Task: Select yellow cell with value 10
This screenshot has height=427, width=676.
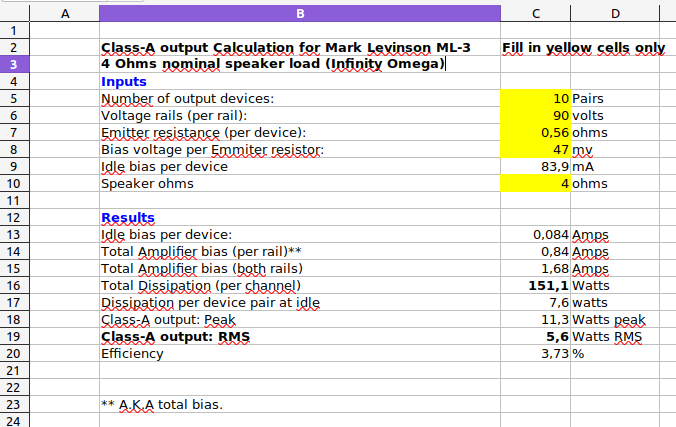Action: coord(535,98)
